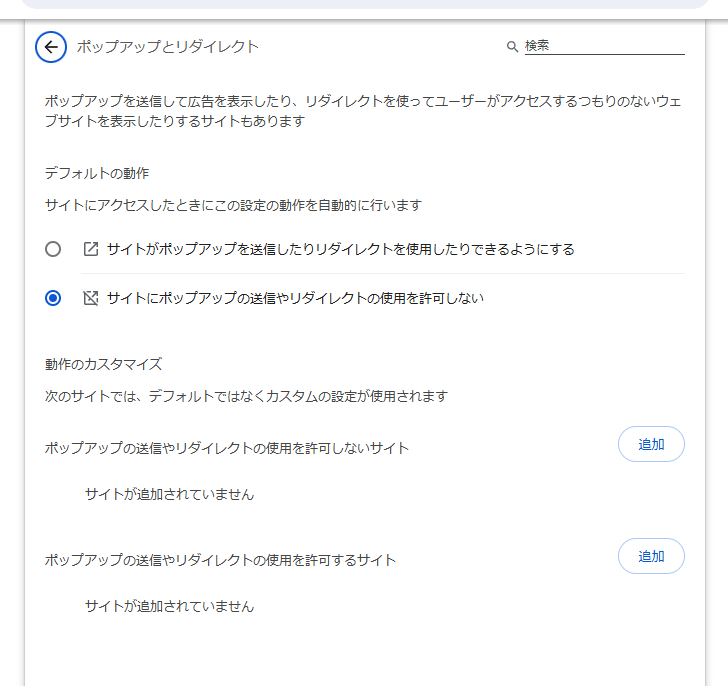Image resolution: width=728 pixels, height=686 pixels.
Task: Click the 動作のカスタマイズ section heading
Action: point(104,364)
